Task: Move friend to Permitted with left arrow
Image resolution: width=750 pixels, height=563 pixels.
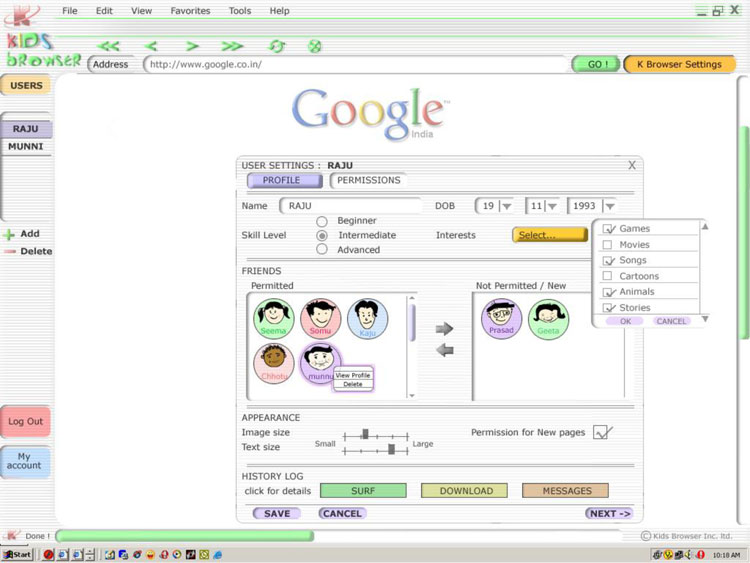Action: (x=445, y=349)
